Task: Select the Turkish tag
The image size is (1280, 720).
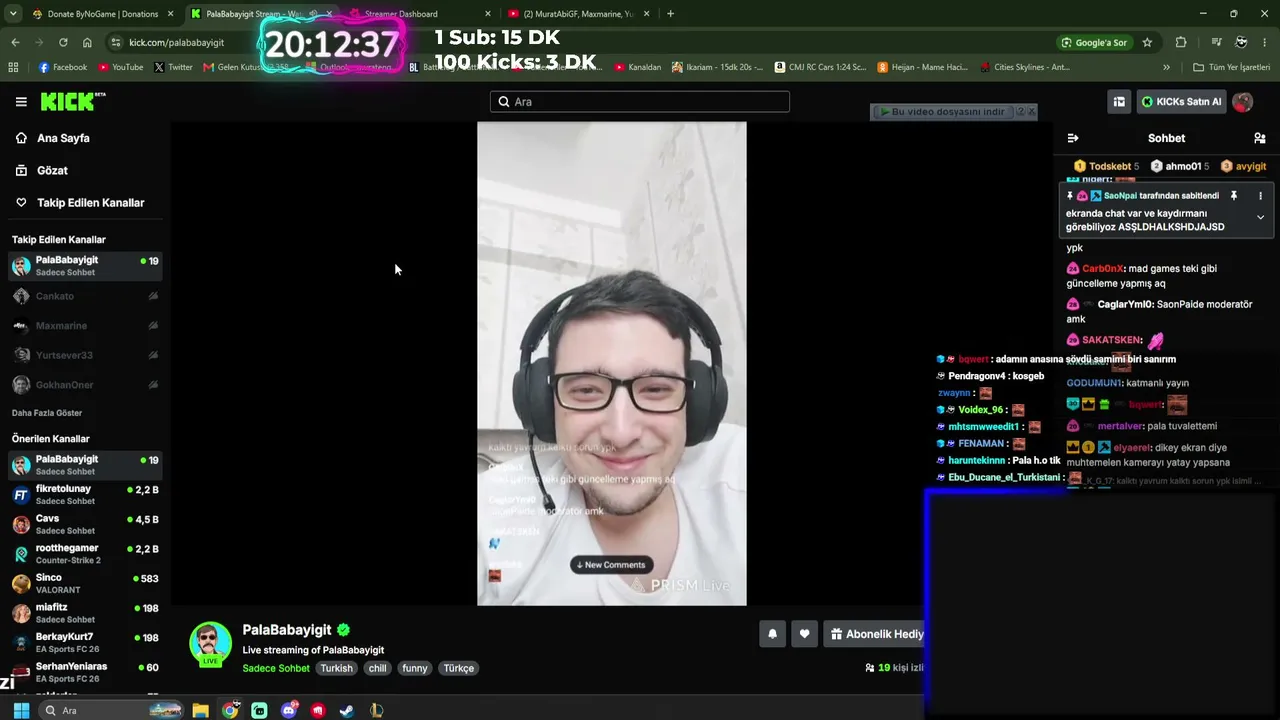Action: pos(336,668)
